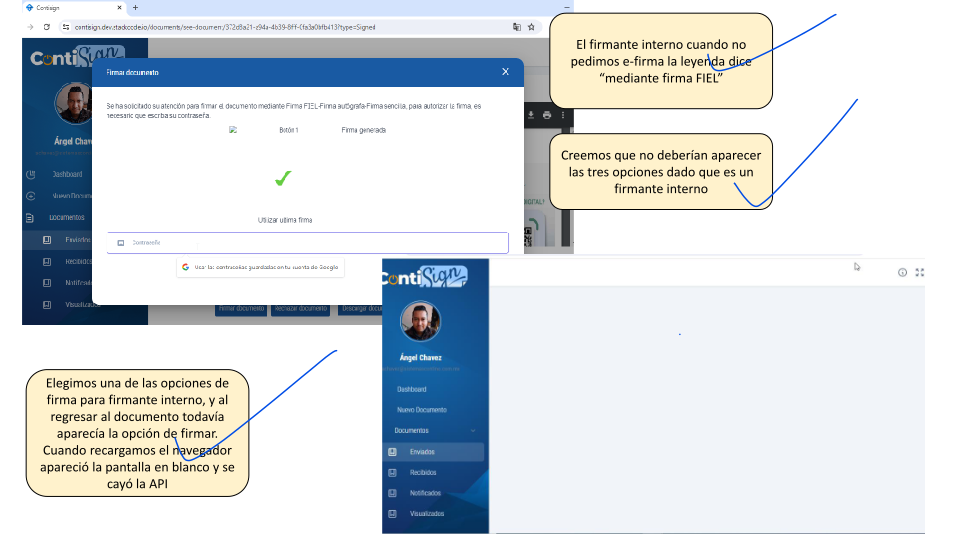Click the browser address bar URL
Viewport: 960px width, 540px height.
(x=220, y=27)
